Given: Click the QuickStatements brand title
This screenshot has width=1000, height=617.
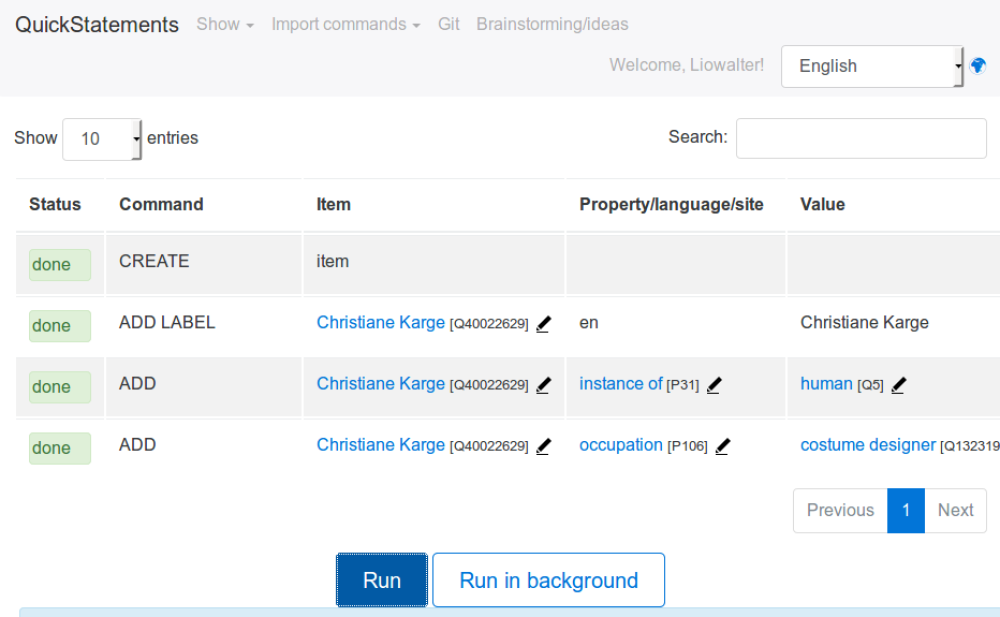Looking at the screenshot, I should (x=97, y=24).
